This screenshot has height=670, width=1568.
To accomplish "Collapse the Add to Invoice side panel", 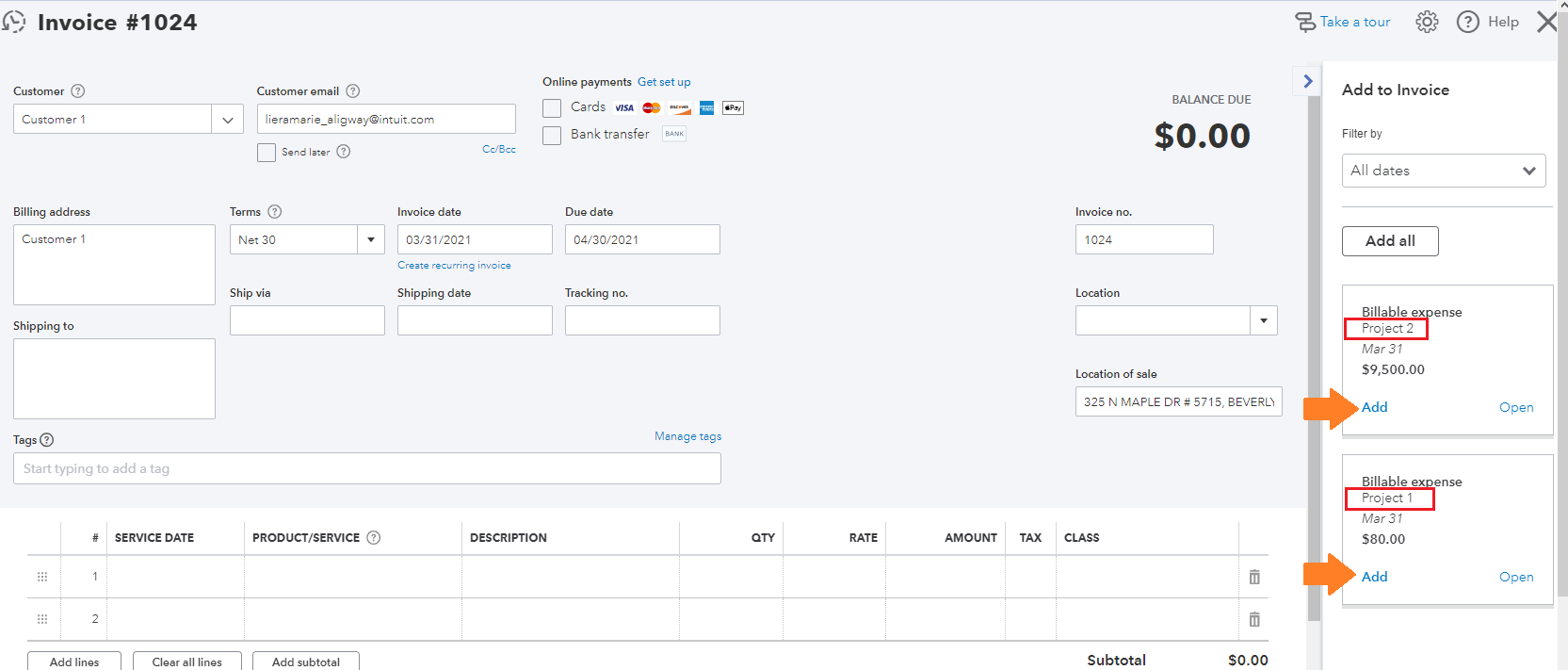I will coord(1307,81).
